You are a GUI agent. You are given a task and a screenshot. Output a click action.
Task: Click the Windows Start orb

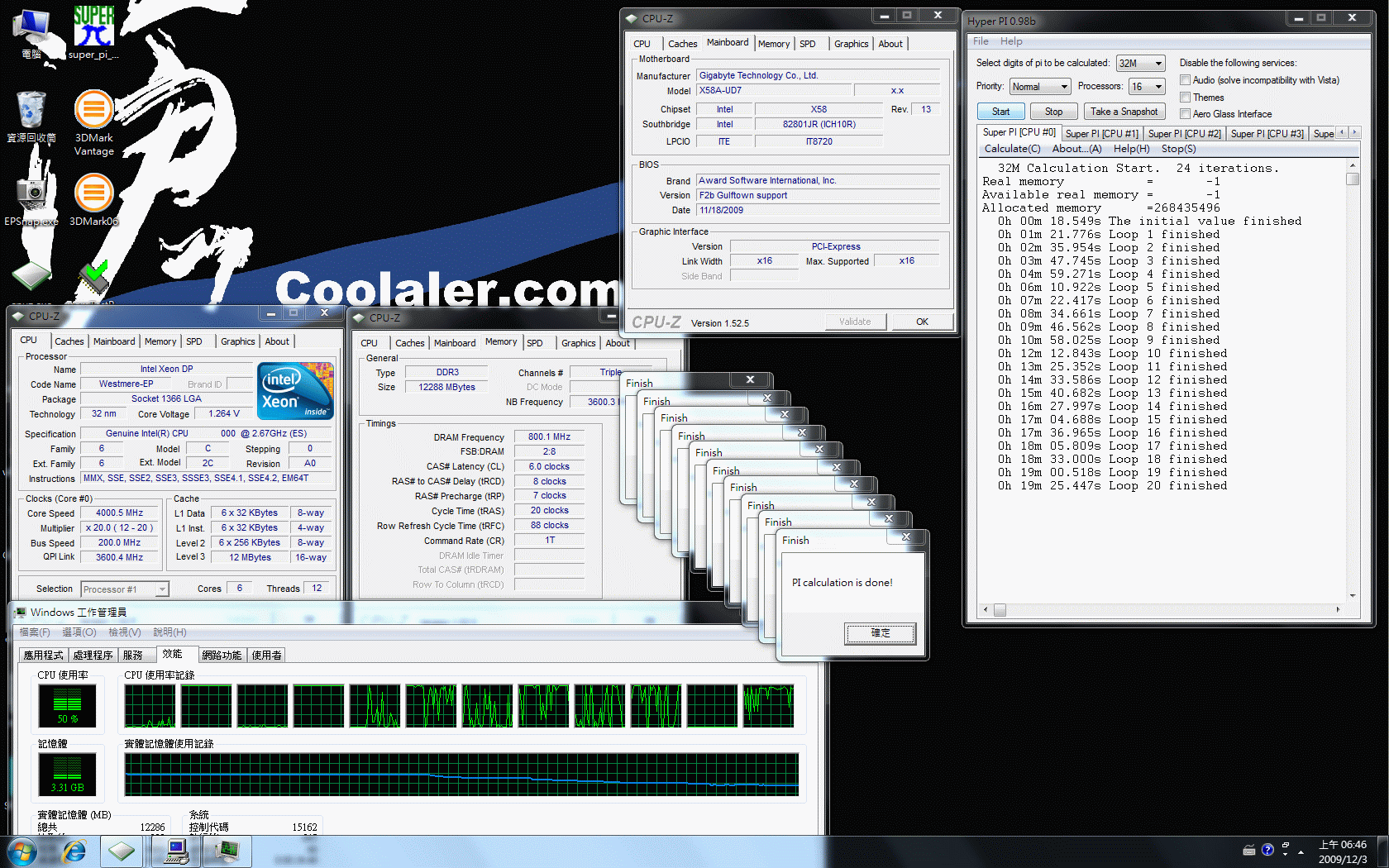click(22, 851)
